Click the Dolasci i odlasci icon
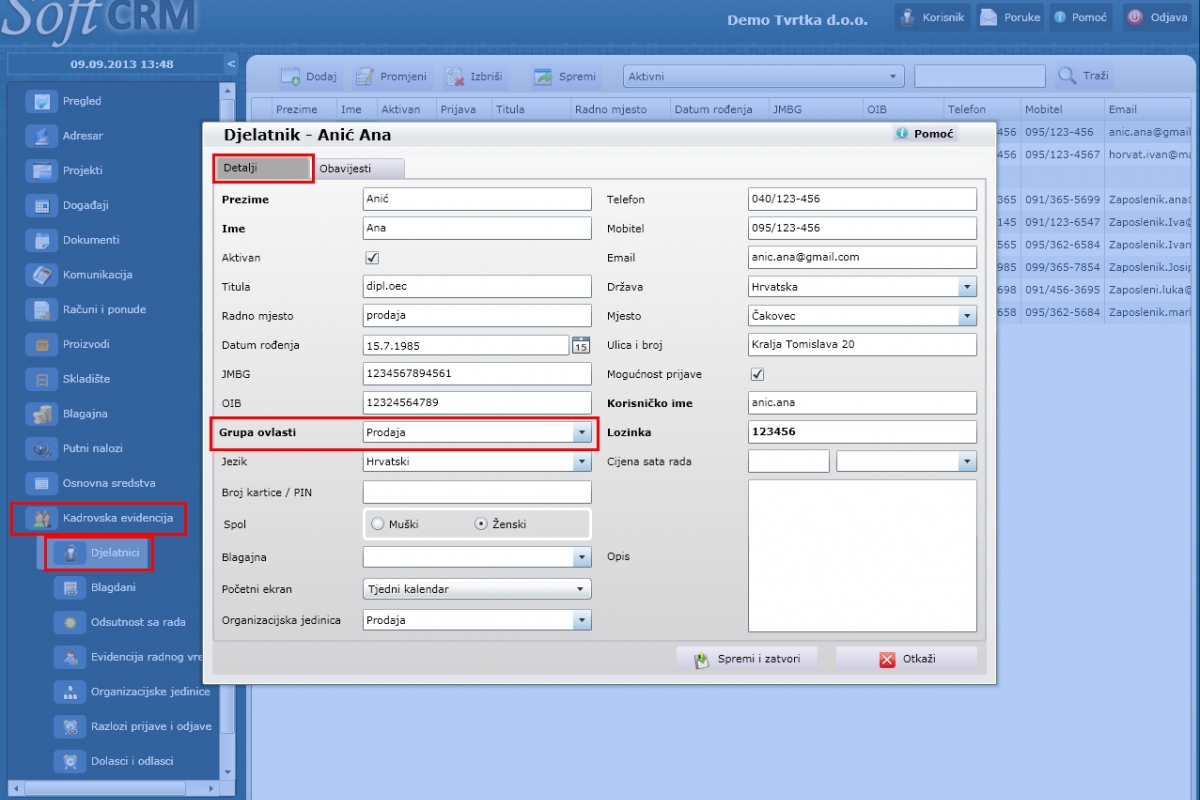Viewport: 1200px width, 800px height. point(70,761)
